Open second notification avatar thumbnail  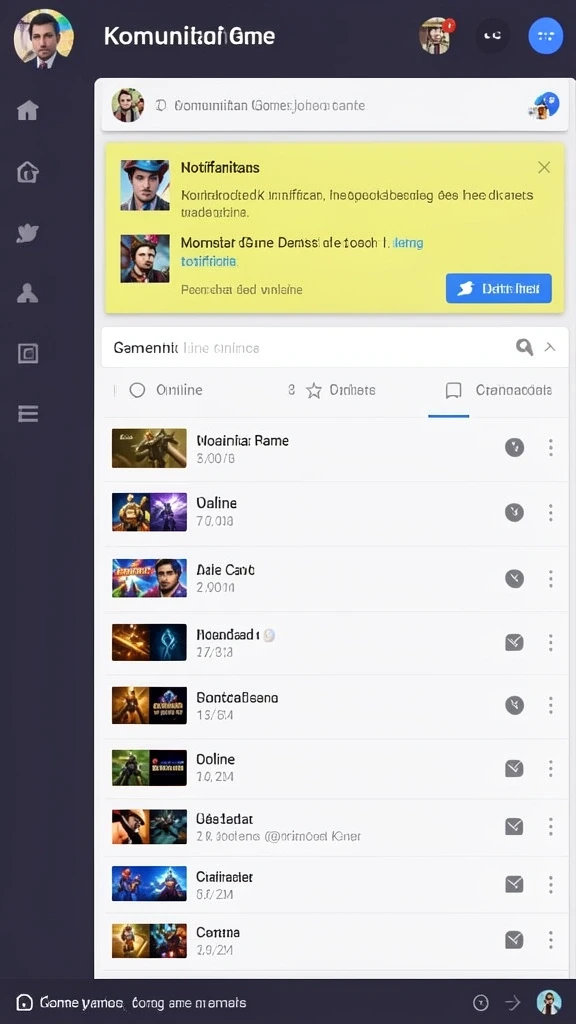point(145,259)
